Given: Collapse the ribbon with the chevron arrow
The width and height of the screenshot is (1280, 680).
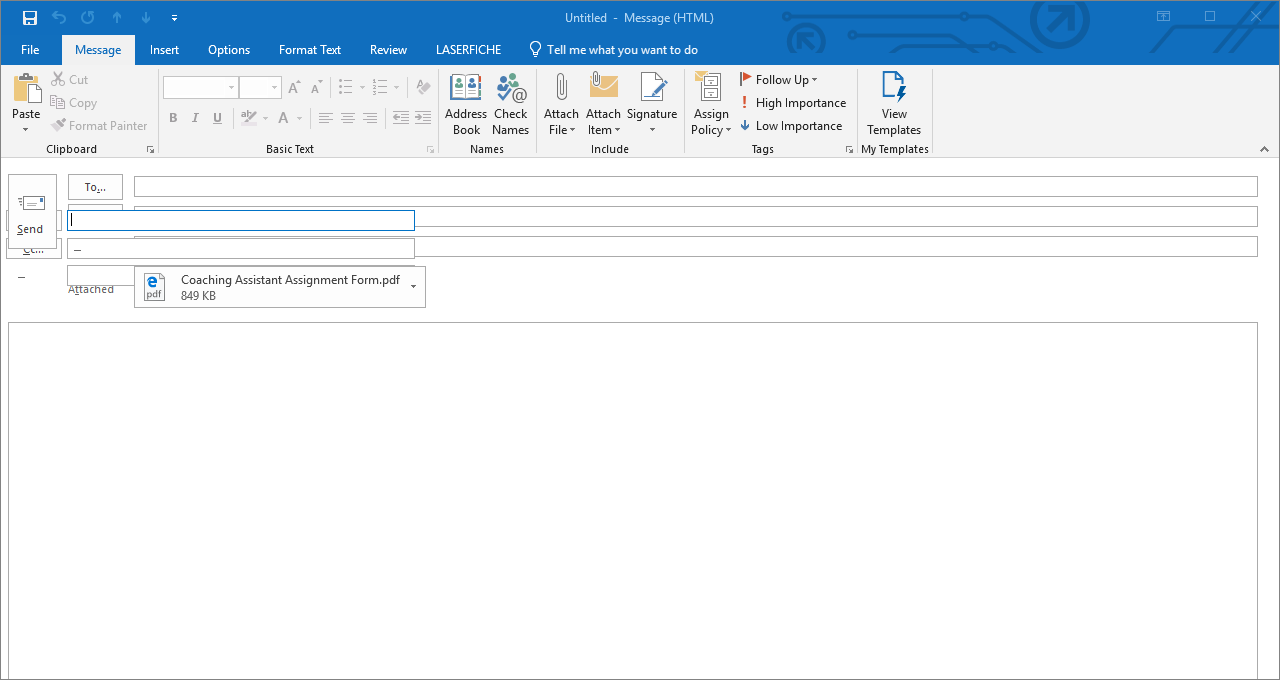Looking at the screenshot, I should tap(1264, 149).
